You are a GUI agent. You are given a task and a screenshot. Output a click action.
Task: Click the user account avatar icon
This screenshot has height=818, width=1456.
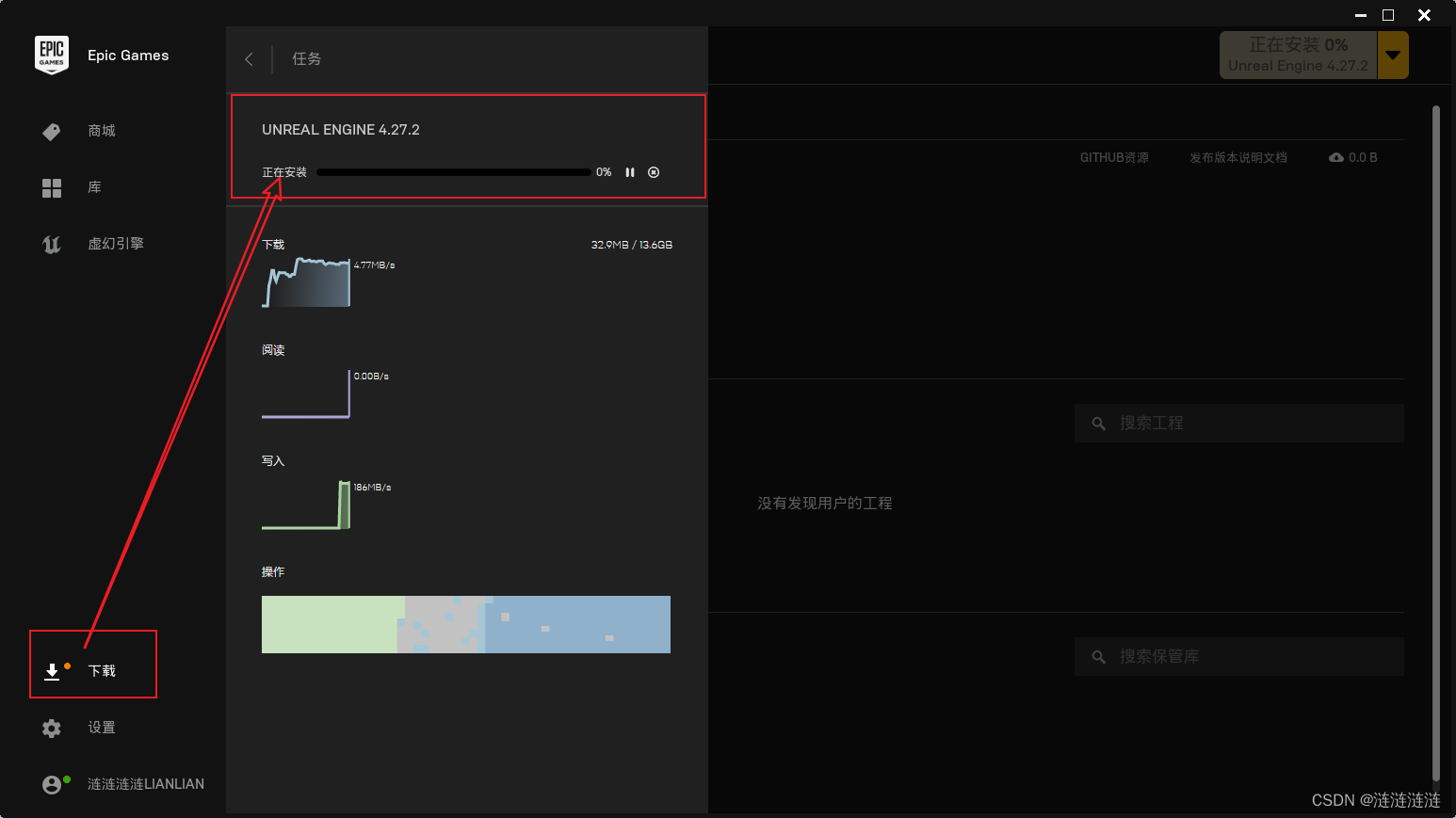tap(52, 785)
